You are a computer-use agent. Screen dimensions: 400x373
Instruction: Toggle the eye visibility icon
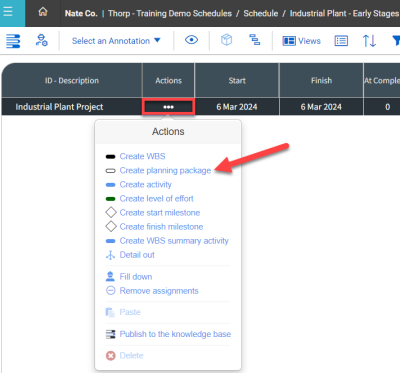click(x=191, y=40)
